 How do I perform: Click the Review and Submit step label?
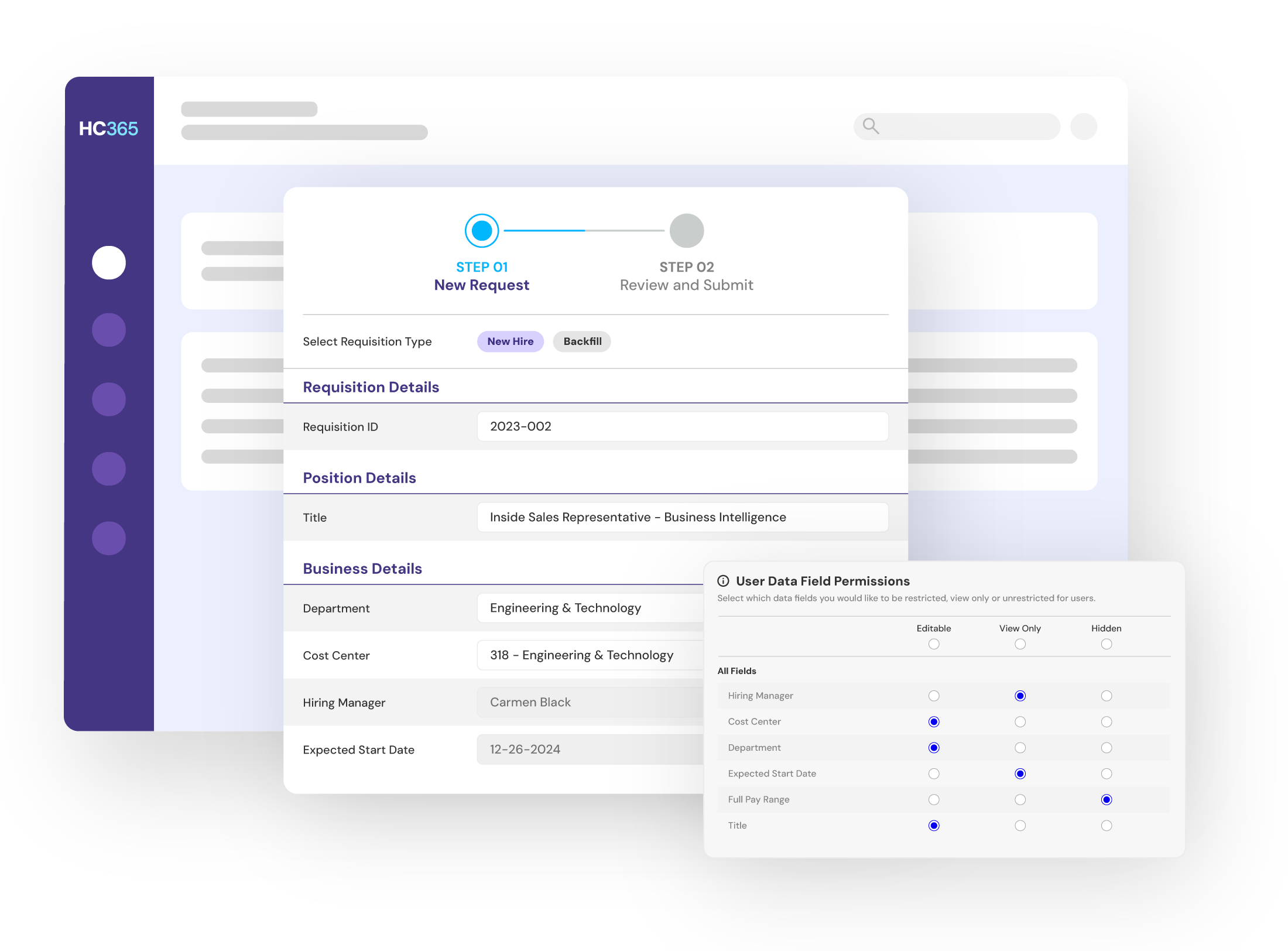pyautogui.click(x=686, y=285)
